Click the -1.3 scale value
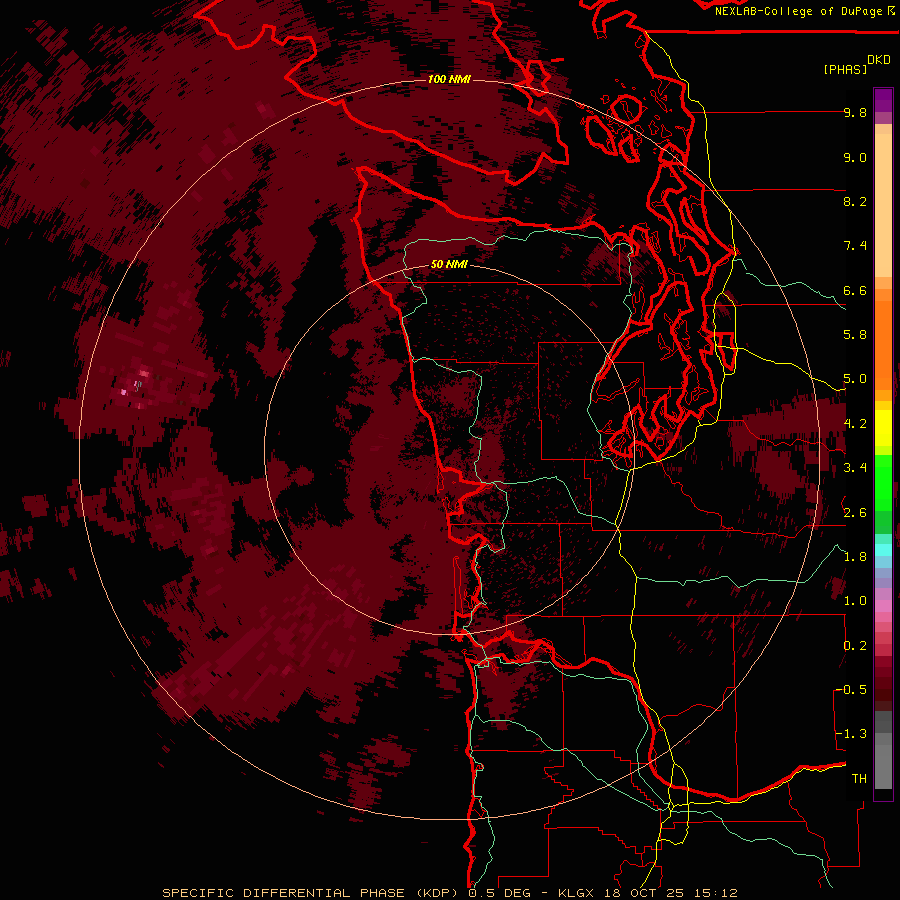This screenshot has height=900, width=900. (x=851, y=734)
